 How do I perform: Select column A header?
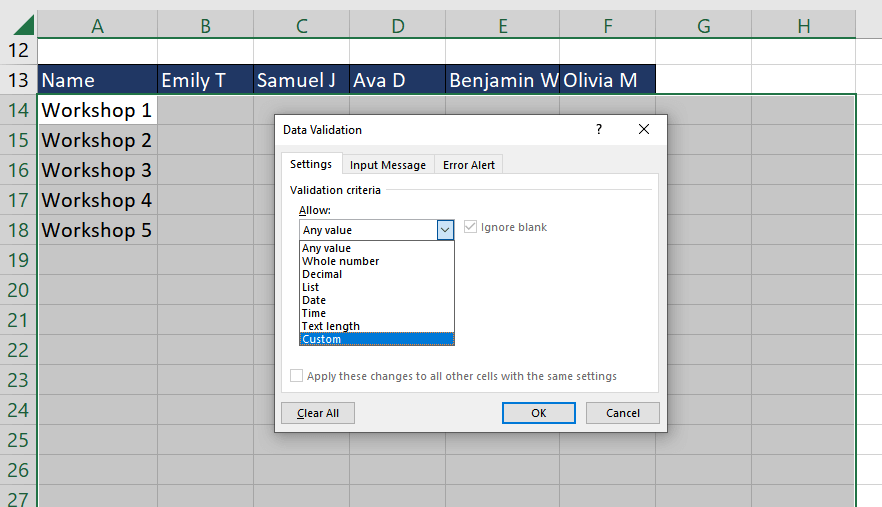97,26
